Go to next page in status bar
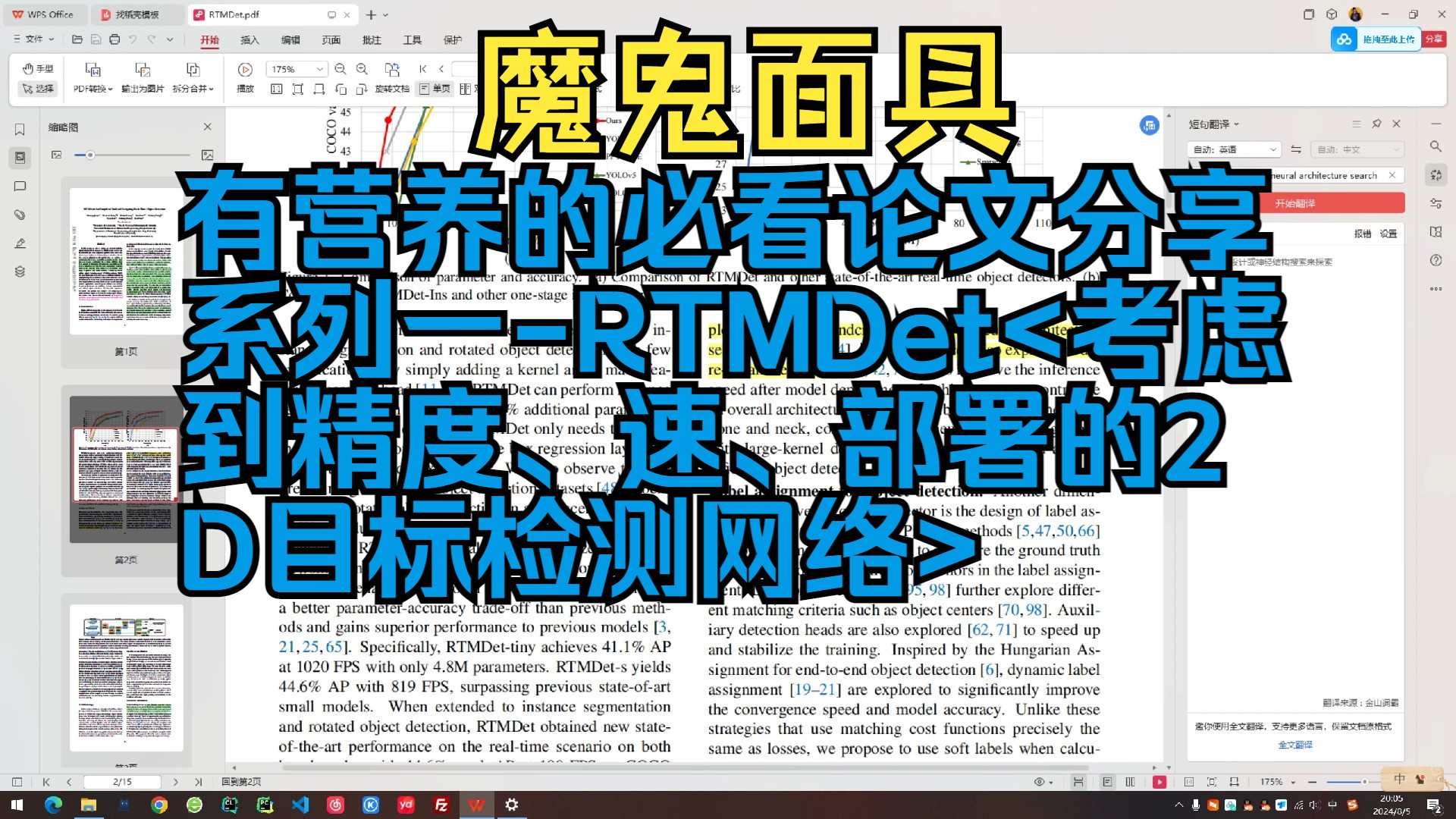 176,782
